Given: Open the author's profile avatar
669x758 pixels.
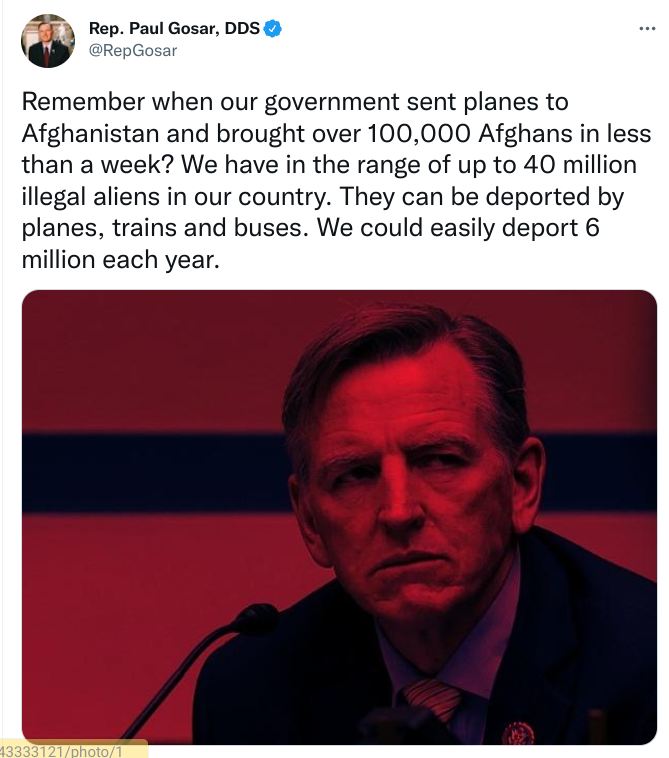Looking at the screenshot, I should point(48,40).
